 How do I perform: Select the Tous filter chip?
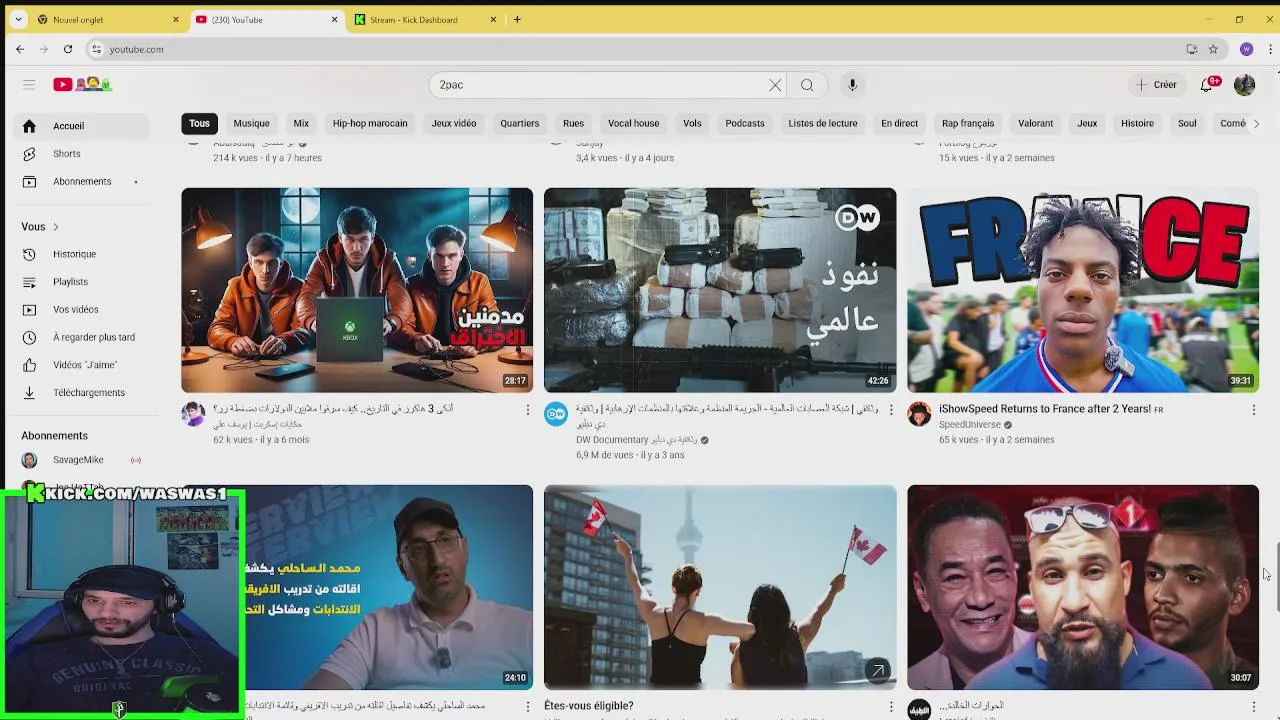[x=199, y=124]
